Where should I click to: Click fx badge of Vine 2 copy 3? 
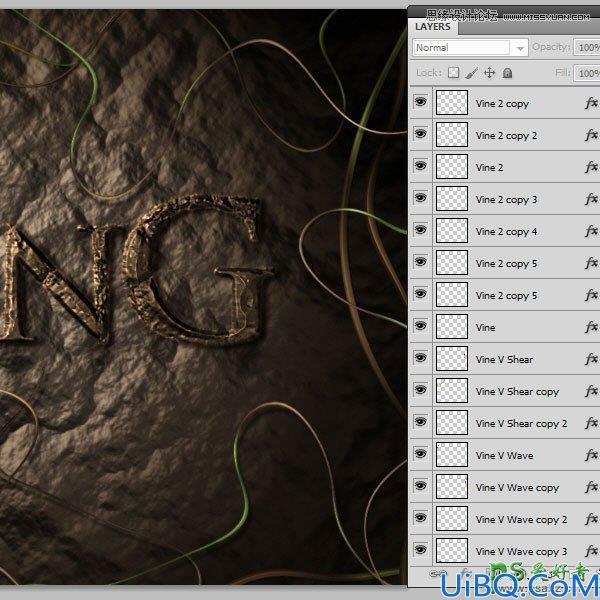pyautogui.click(x=591, y=199)
